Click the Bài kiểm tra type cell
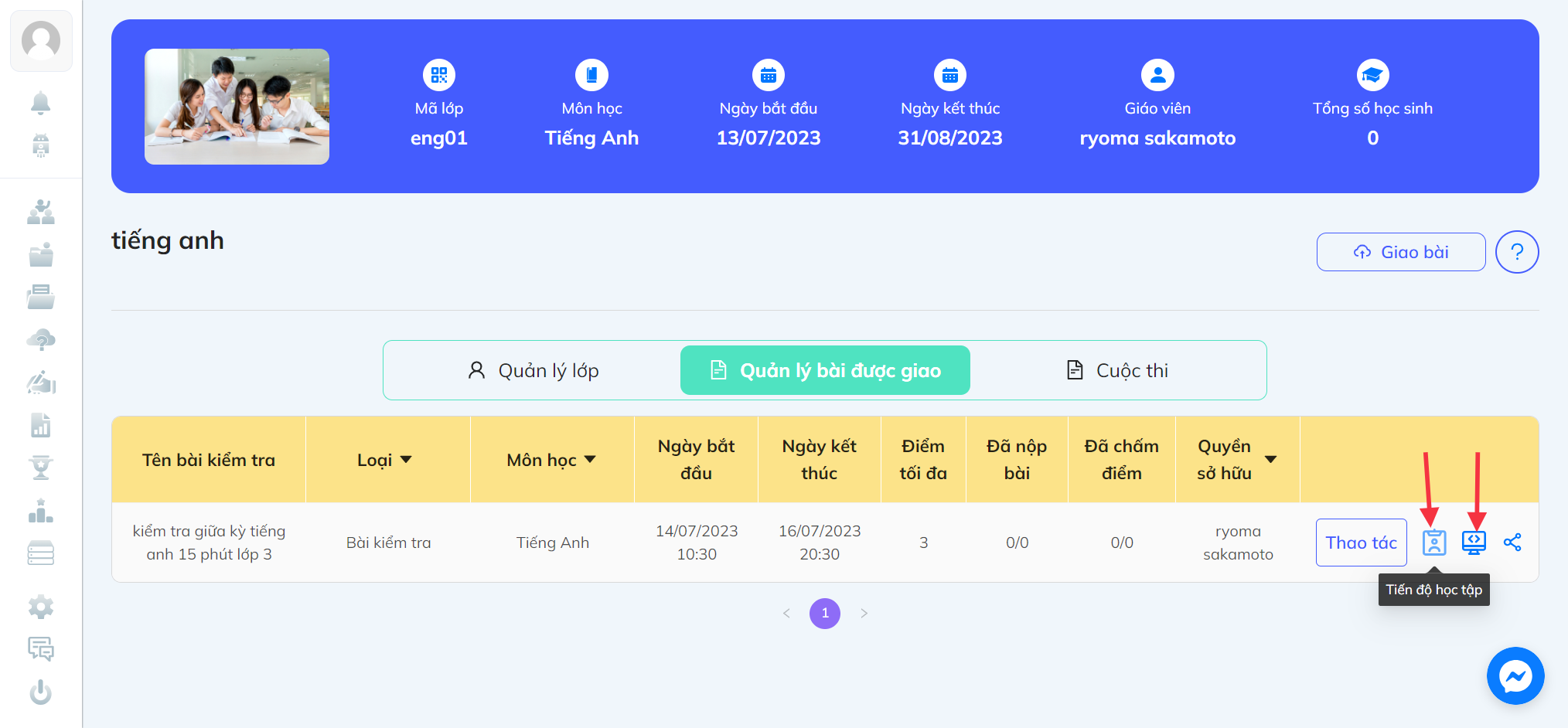 pos(388,543)
